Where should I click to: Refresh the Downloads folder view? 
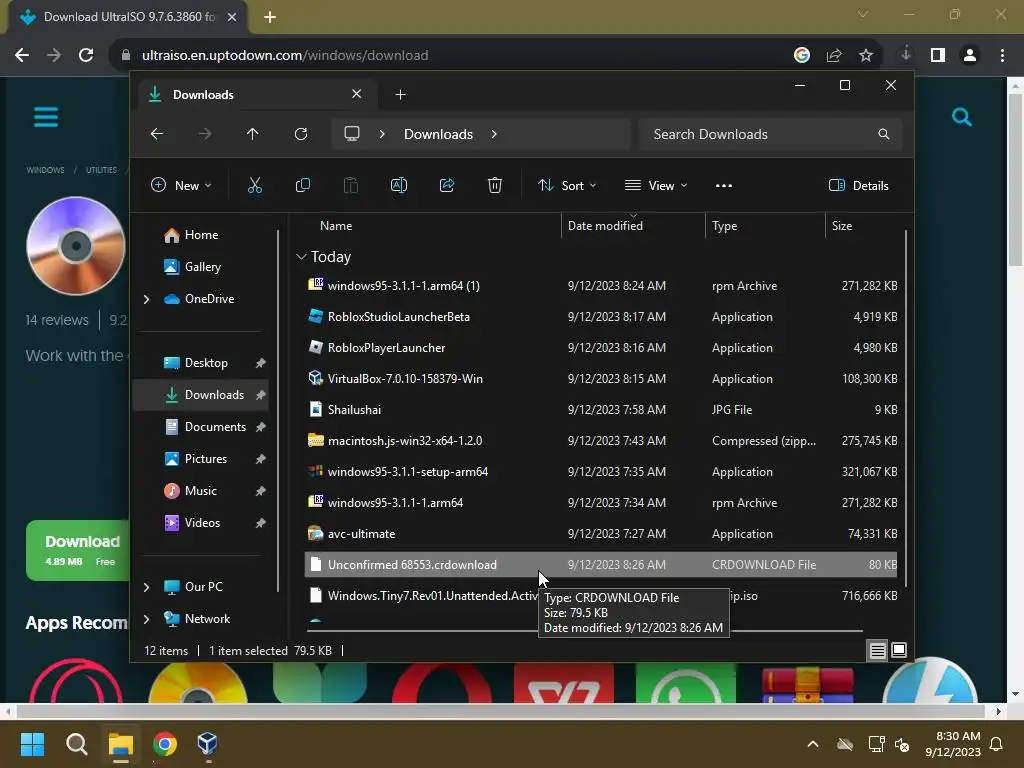tap(300, 134)
